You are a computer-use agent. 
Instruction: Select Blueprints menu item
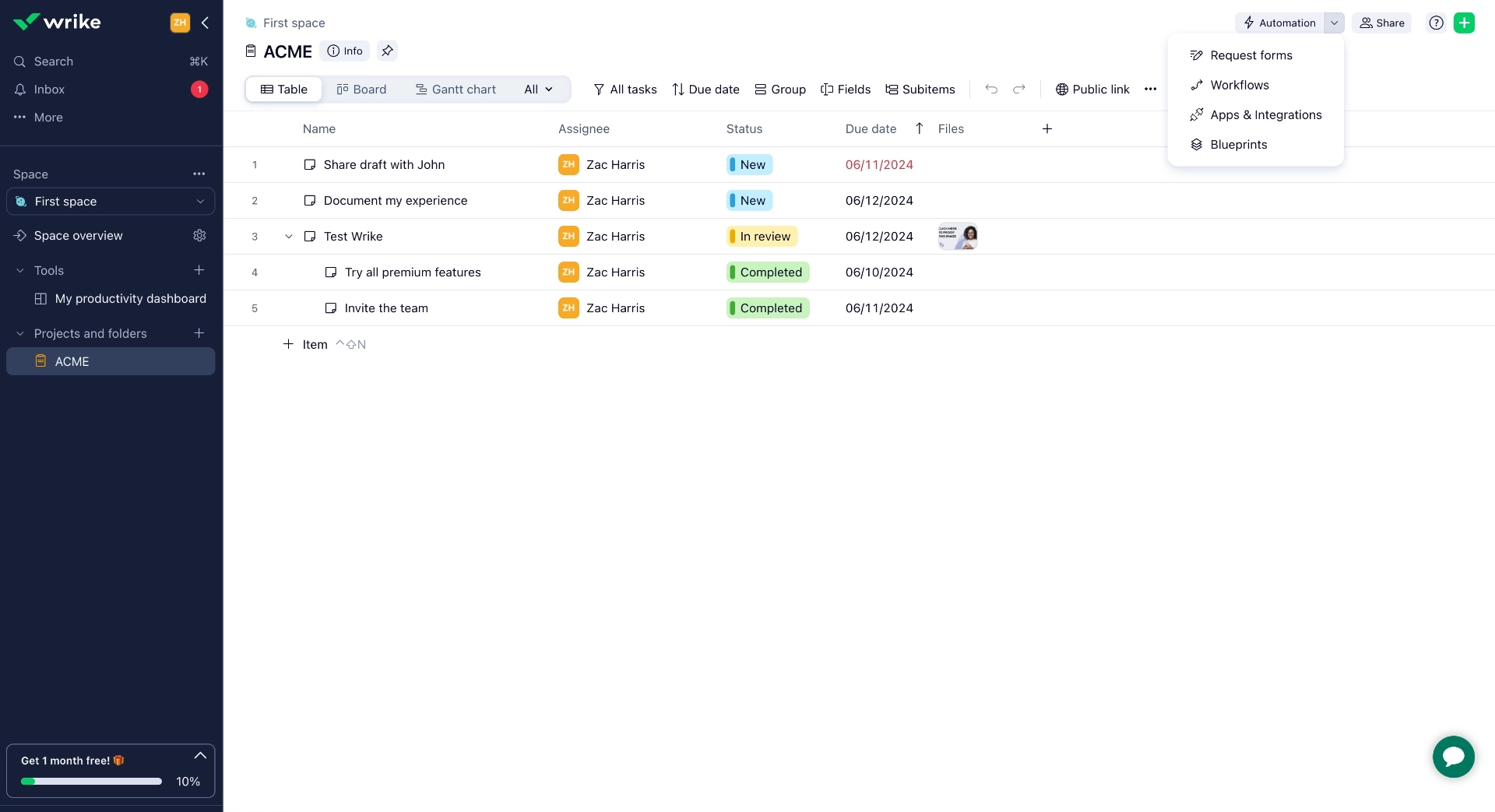(x=1256, y=145)
